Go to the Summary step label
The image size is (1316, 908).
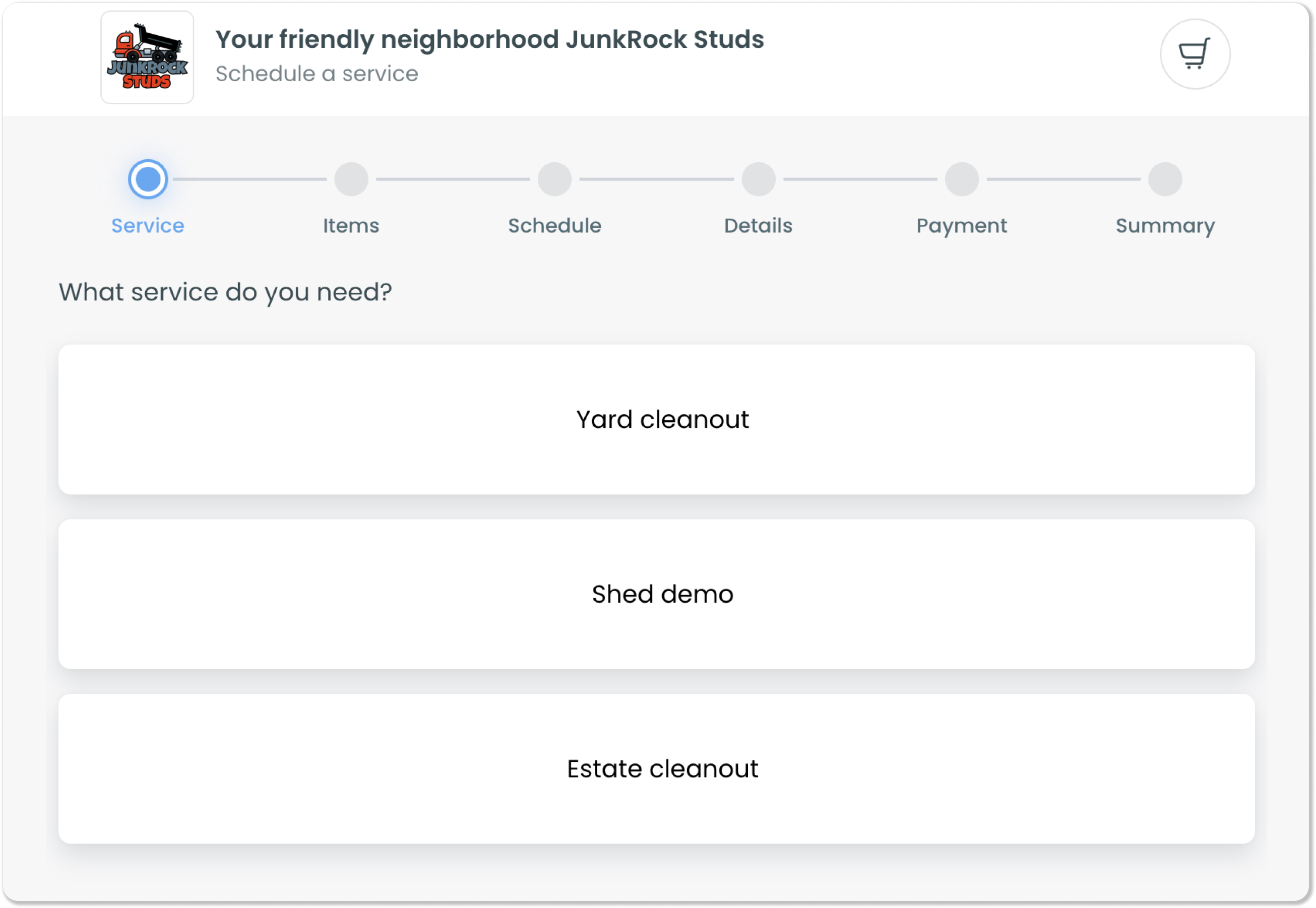click(1165, 226)
